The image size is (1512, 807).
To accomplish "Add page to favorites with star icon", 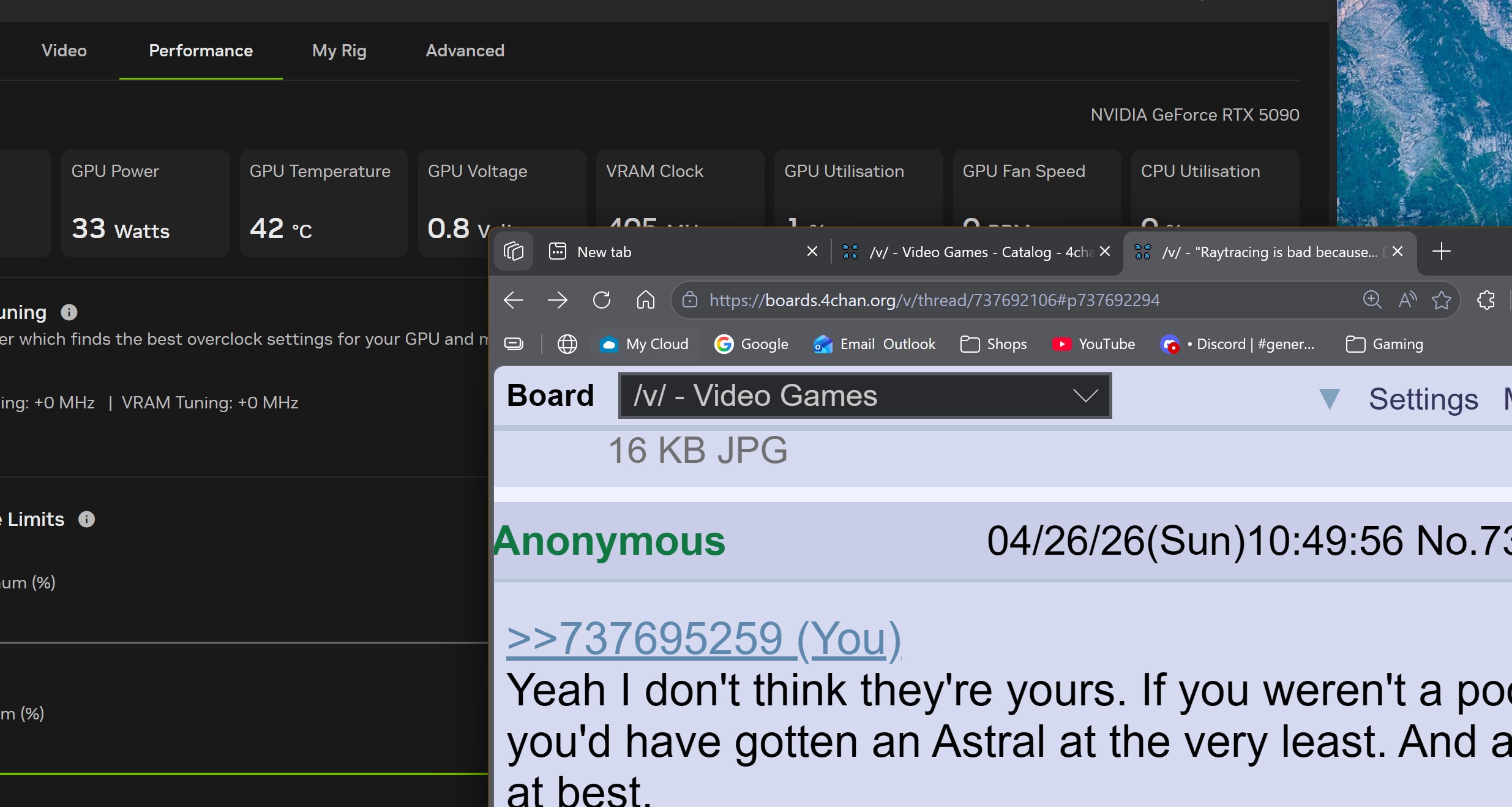I will 1442,300.
